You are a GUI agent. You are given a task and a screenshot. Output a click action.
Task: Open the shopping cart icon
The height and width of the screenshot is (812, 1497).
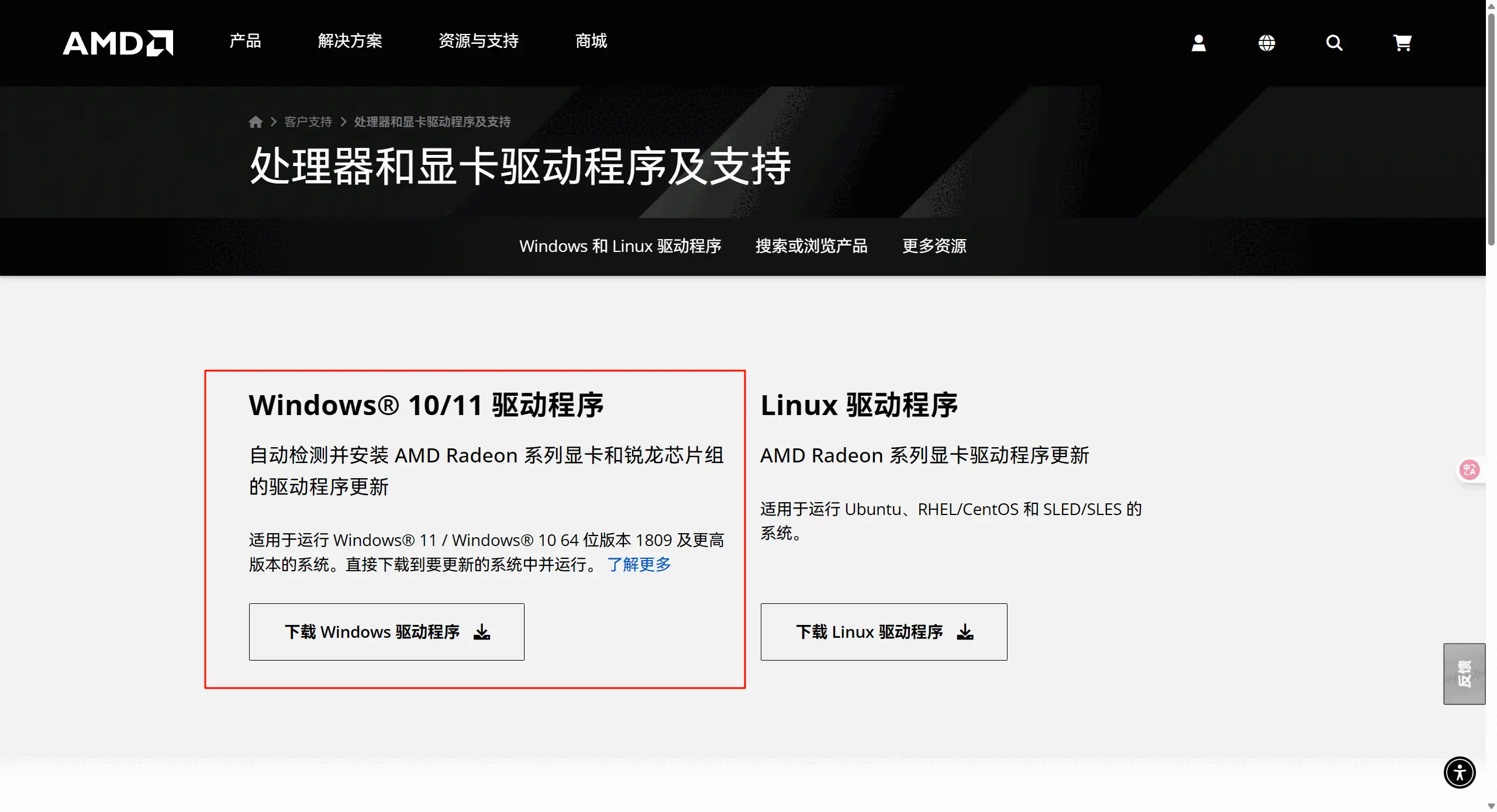click(x=1402, y=43)
